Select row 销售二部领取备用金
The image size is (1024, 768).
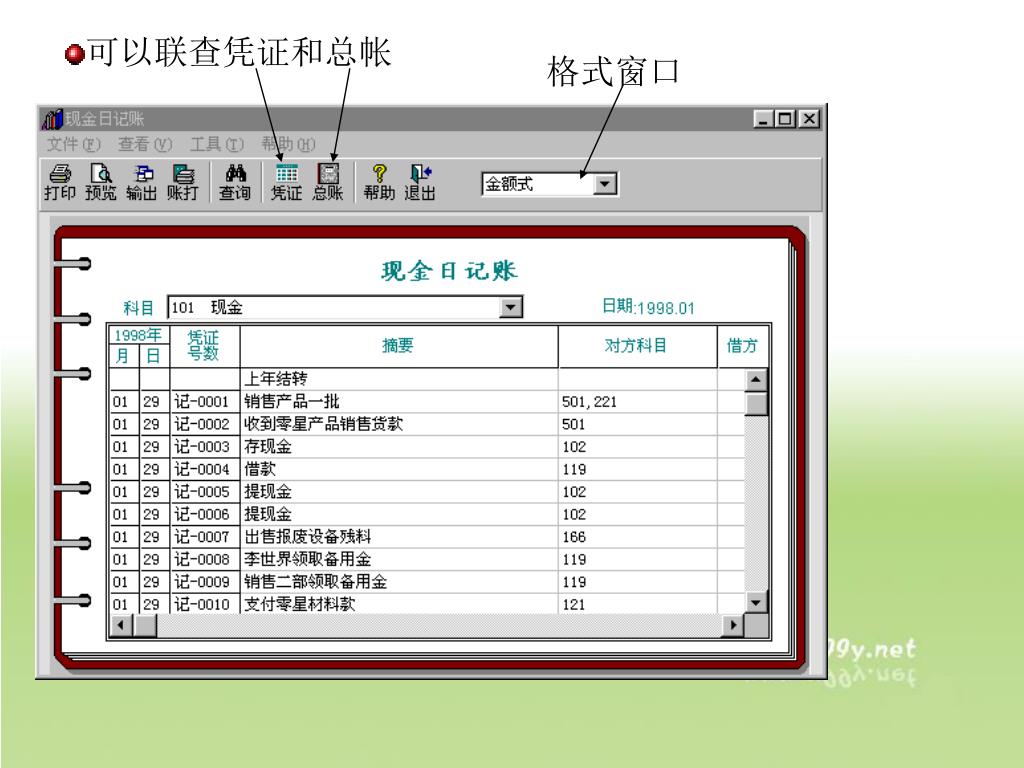[x=427, y=582]
